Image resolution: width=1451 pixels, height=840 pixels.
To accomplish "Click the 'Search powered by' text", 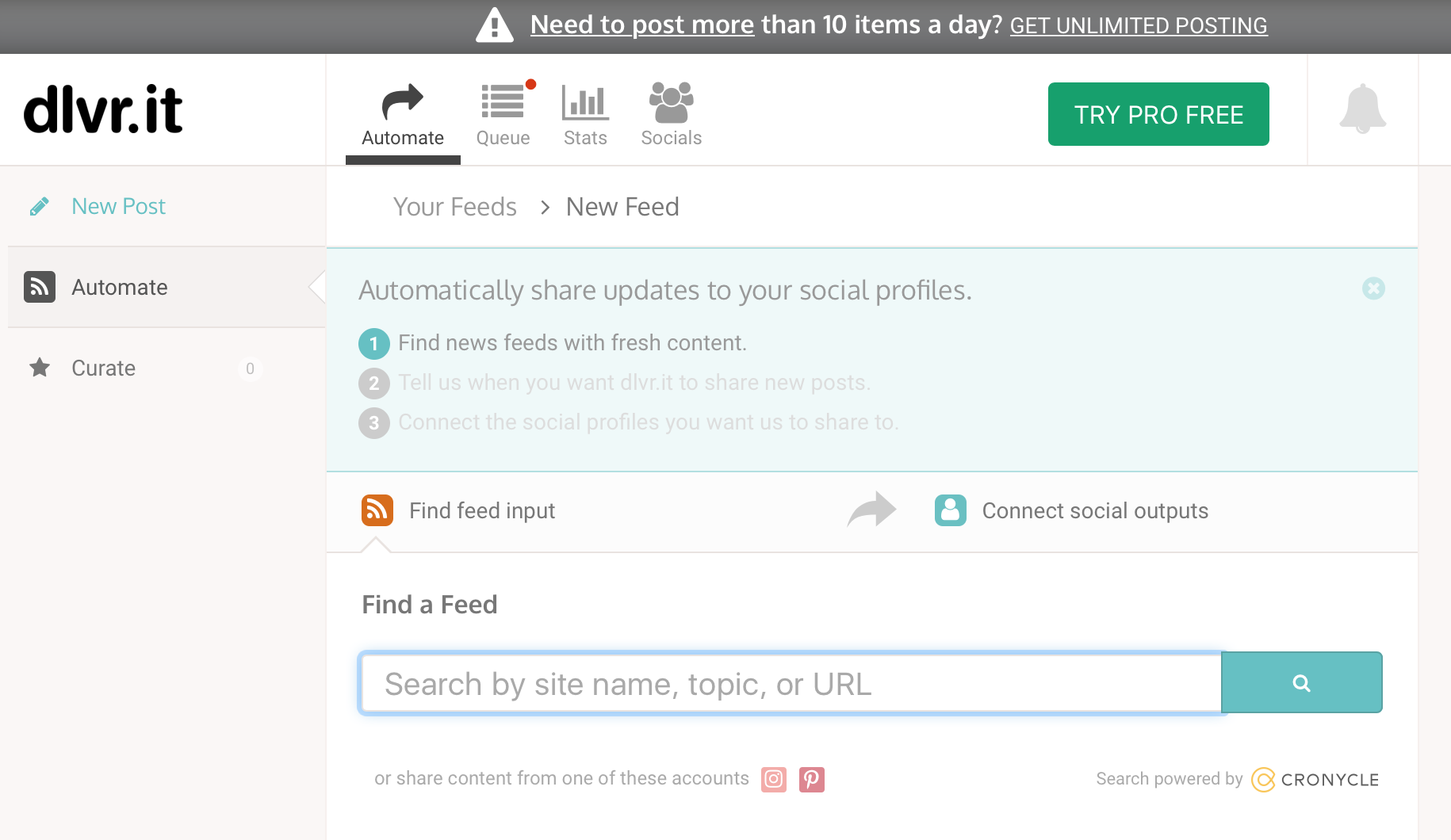I will click(1169, 779).
